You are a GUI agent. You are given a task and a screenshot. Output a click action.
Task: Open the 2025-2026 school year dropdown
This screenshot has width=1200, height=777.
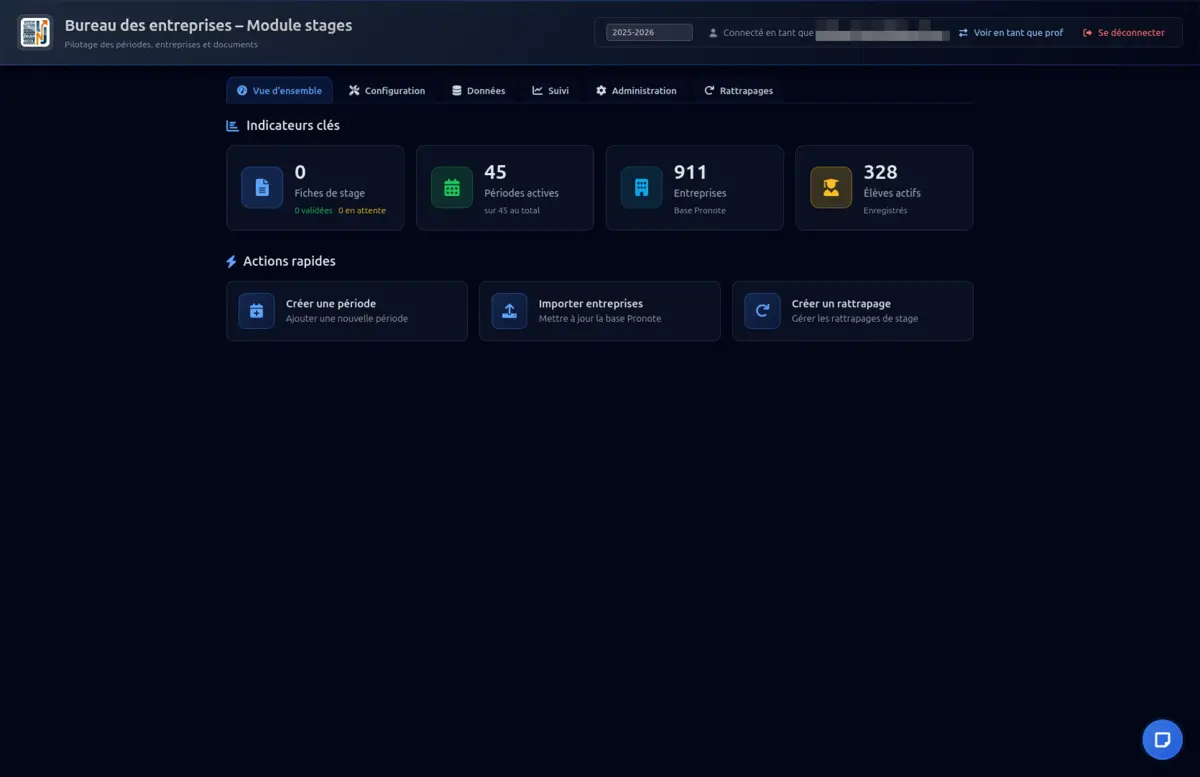click(x=649, y=33)
